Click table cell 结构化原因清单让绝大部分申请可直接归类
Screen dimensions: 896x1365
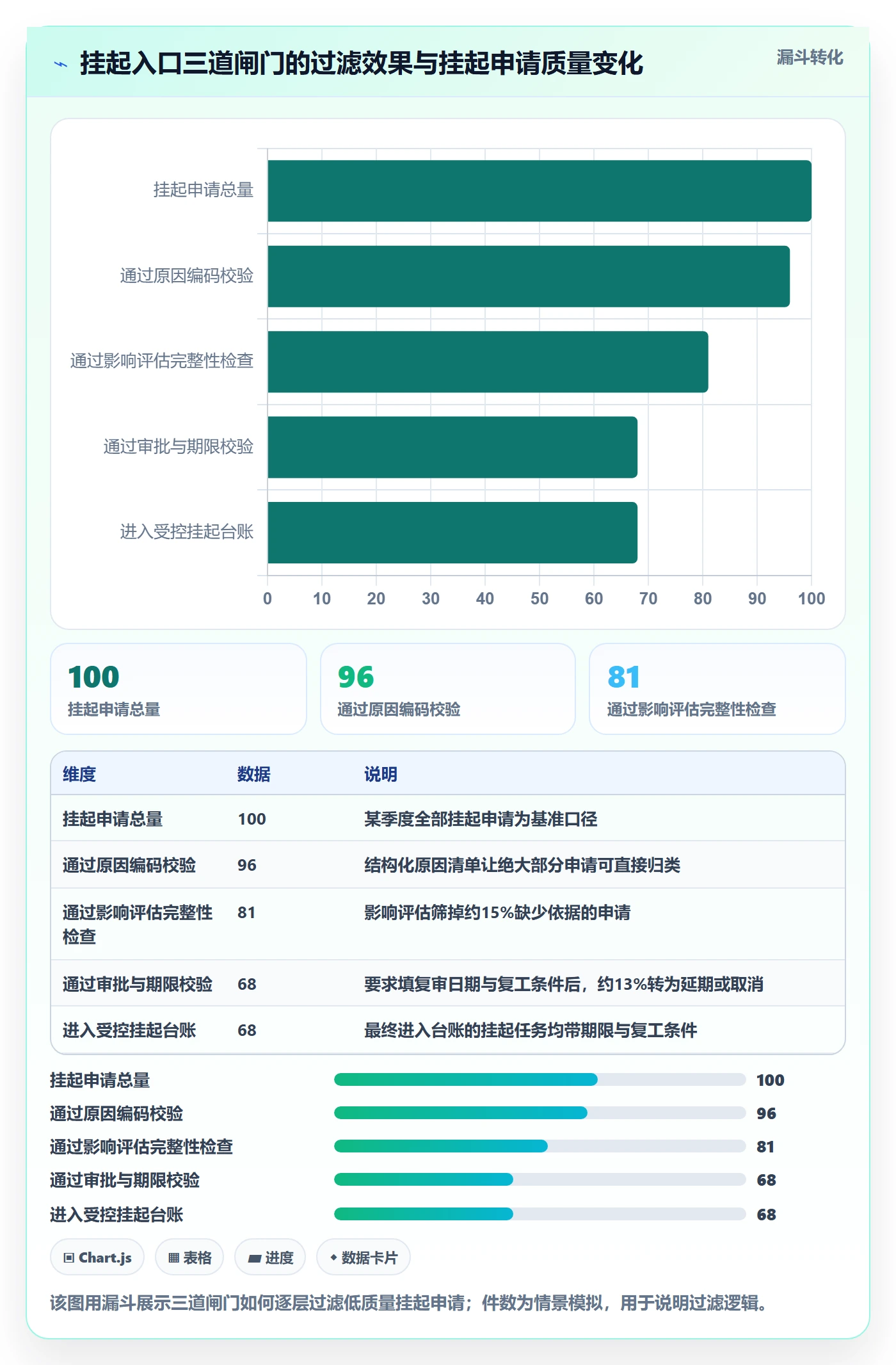coord(522,865)
